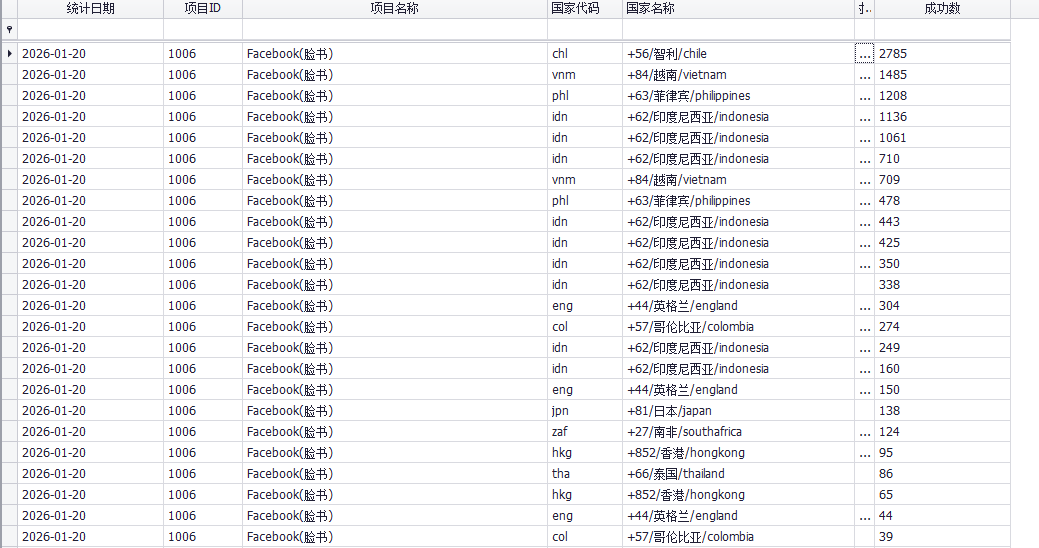Open the ellipsis button in the 710 row
Screen dimensions: 1039x548
coord(865,158)
